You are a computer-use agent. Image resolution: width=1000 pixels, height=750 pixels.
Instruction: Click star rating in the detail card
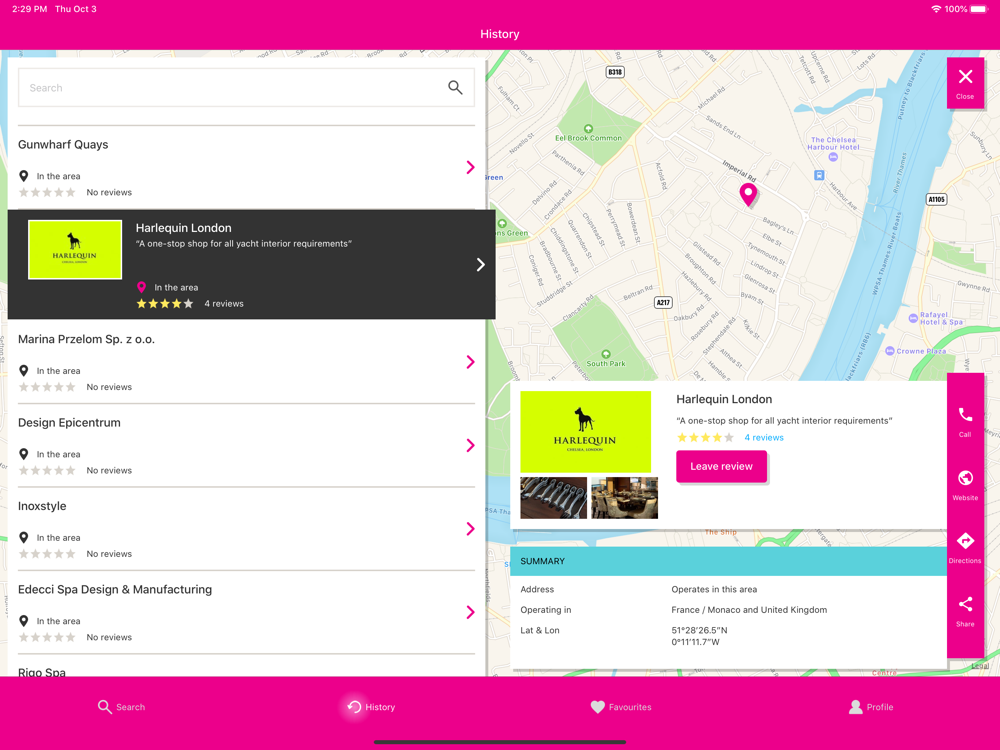[x=705, y=438]
